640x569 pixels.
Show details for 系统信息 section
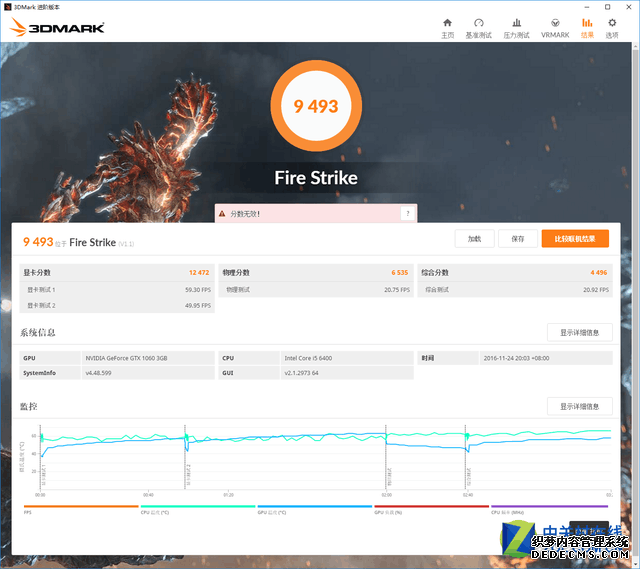pyautogui.click(x=580, y=332)
